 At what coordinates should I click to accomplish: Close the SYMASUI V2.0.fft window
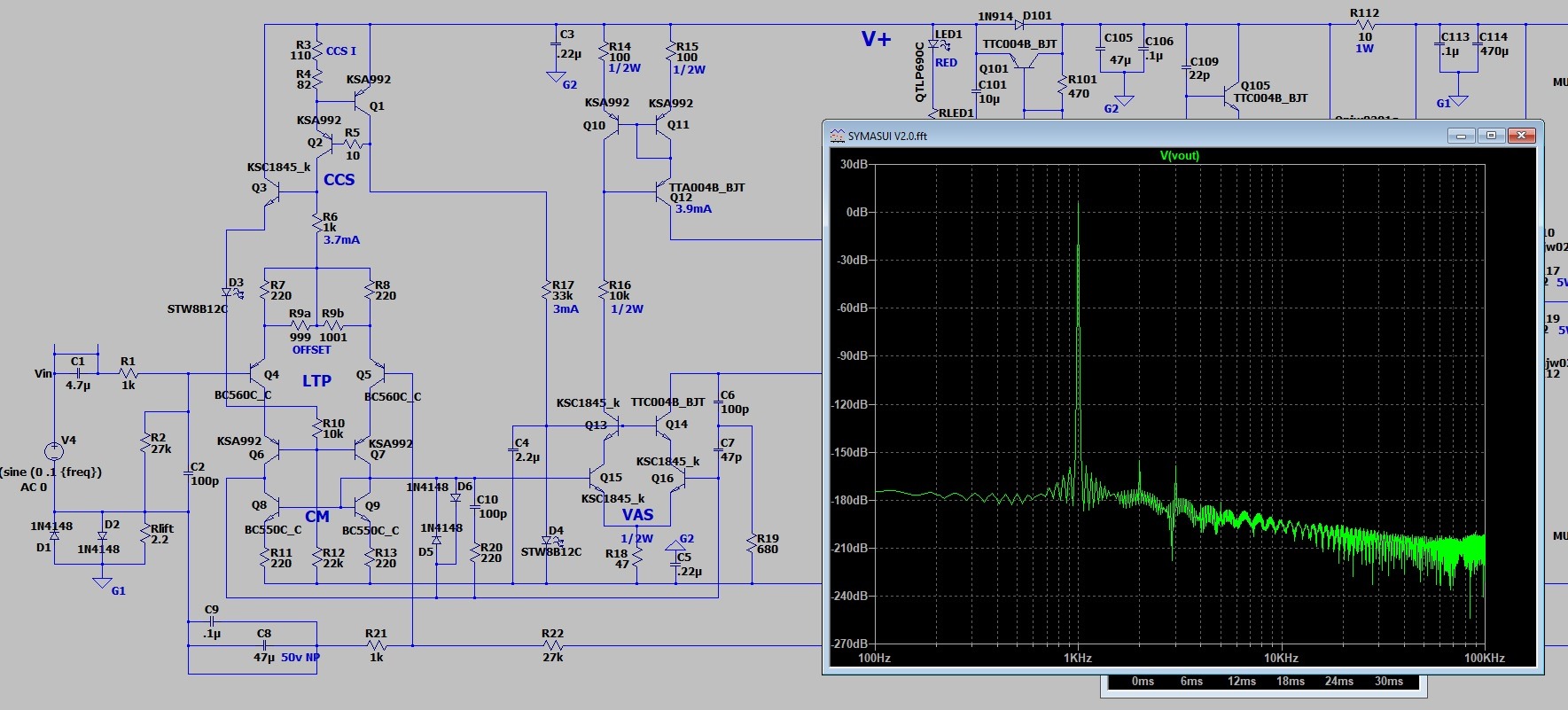[x=1521, y=136]
